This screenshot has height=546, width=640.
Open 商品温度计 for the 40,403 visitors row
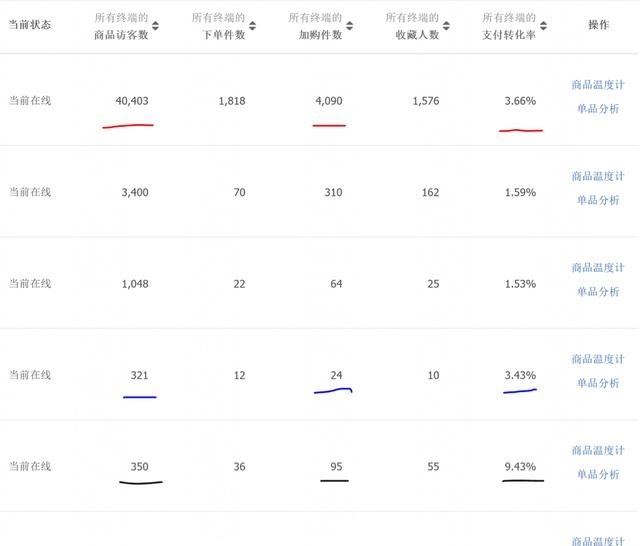[x=598, y=85]
